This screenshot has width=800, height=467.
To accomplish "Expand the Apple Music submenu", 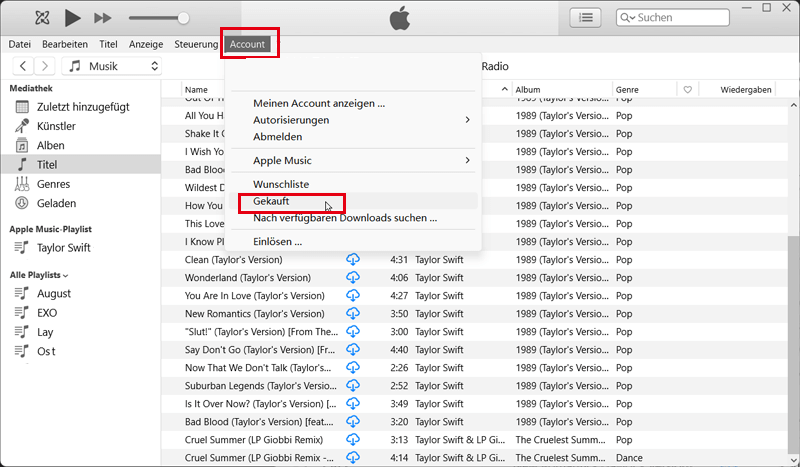I will [x=353, y=161].
